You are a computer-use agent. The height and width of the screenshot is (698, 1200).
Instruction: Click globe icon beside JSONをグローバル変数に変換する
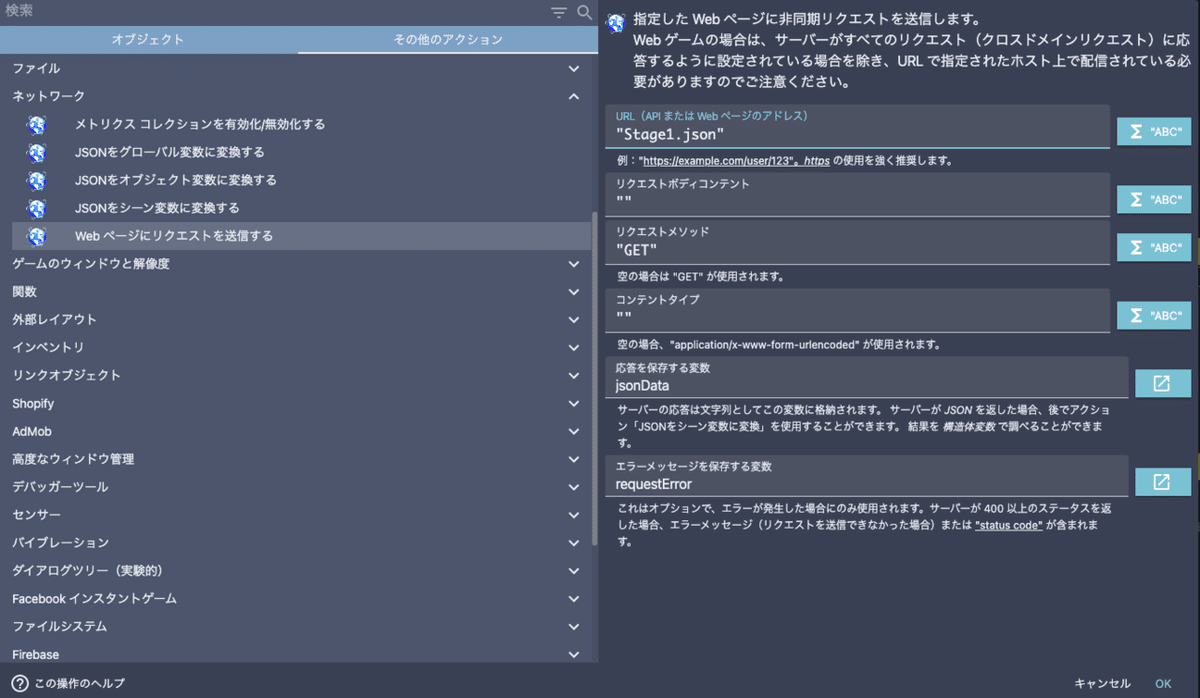pyautogui.click(x=37, y=153)
